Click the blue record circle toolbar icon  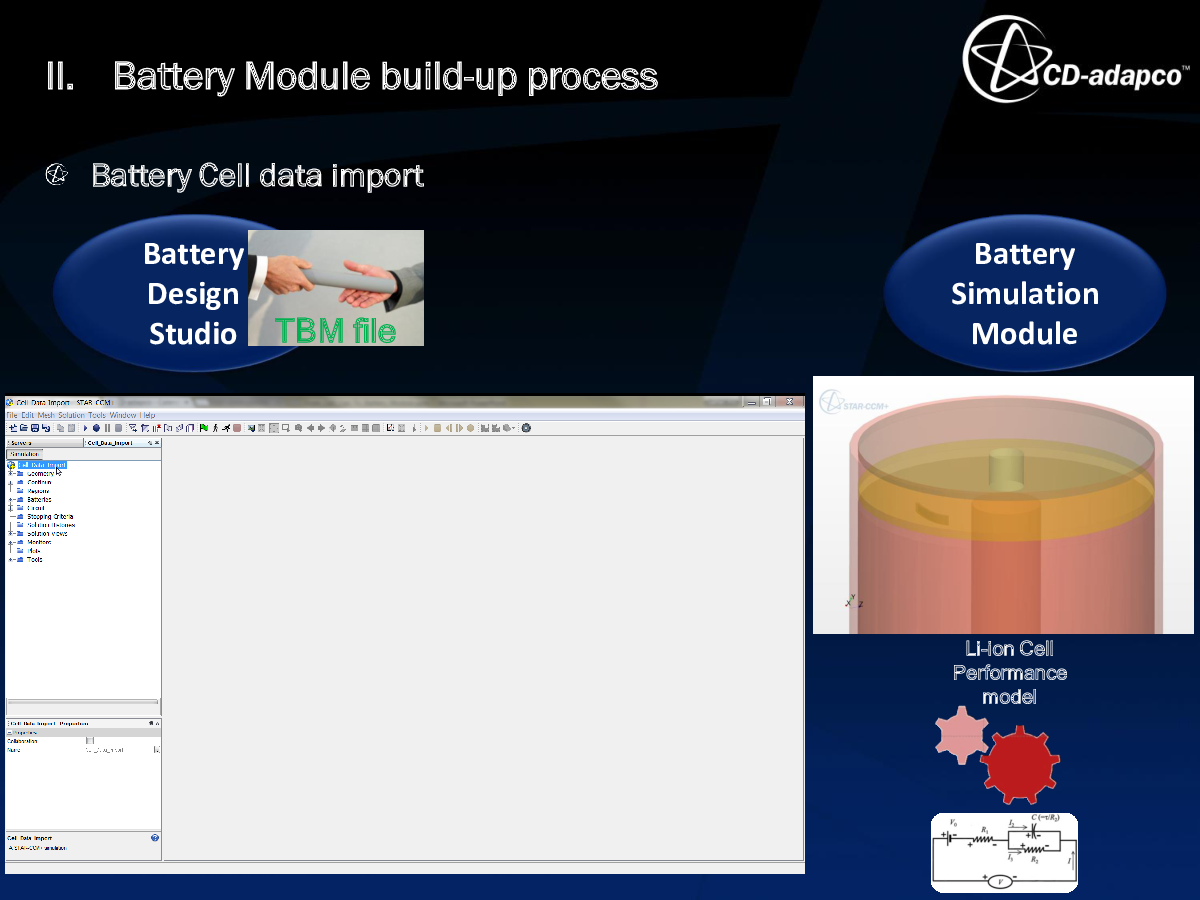tap(96, 428)
